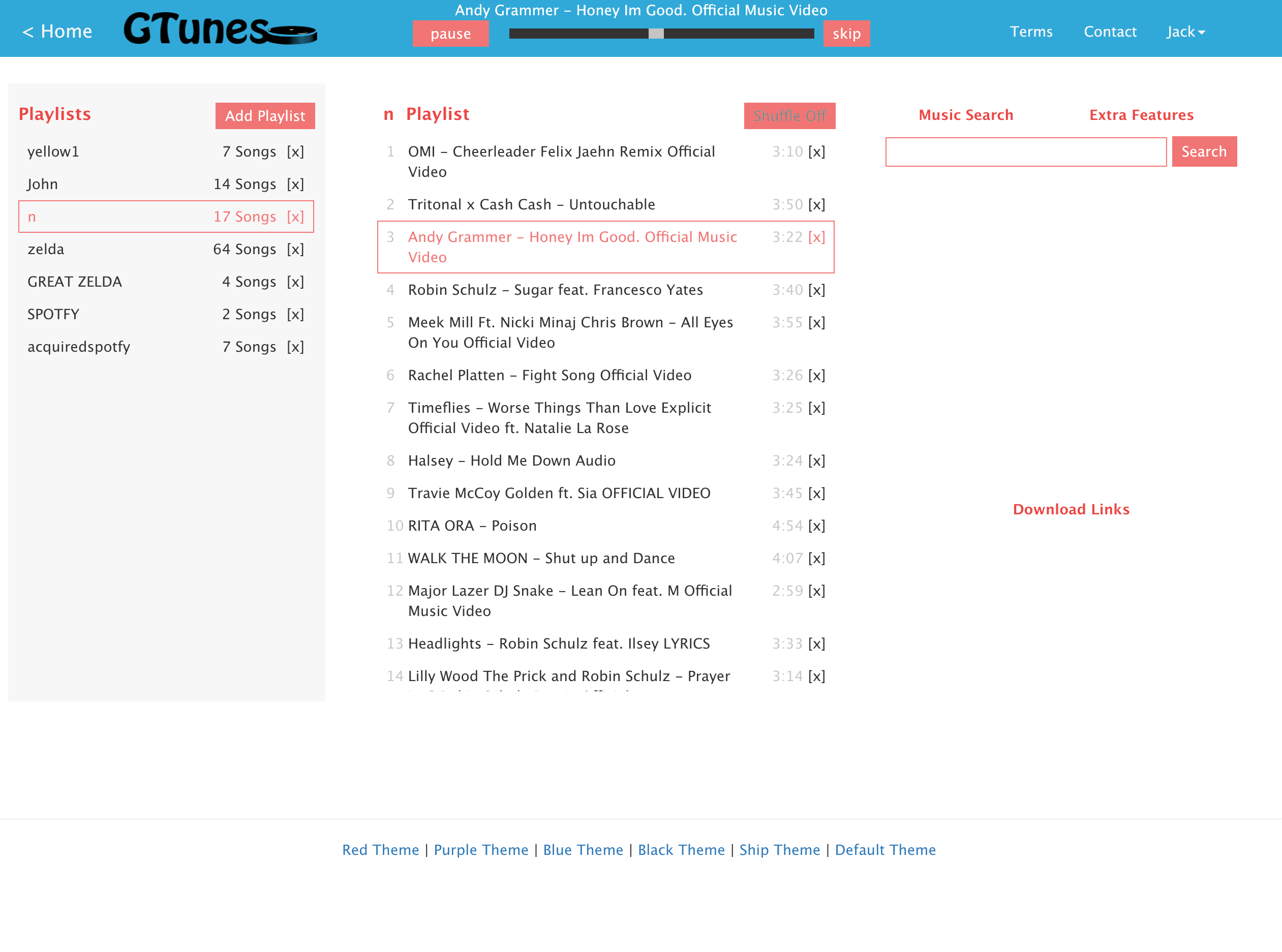
Task: Click the GTunes logo
Action: (220, 30)
